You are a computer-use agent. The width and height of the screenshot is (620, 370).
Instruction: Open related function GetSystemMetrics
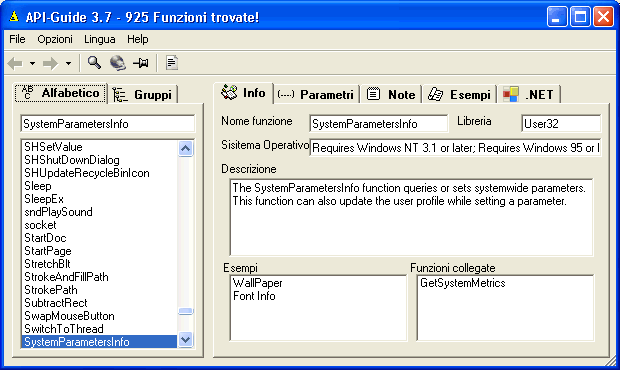click(463, 283)
